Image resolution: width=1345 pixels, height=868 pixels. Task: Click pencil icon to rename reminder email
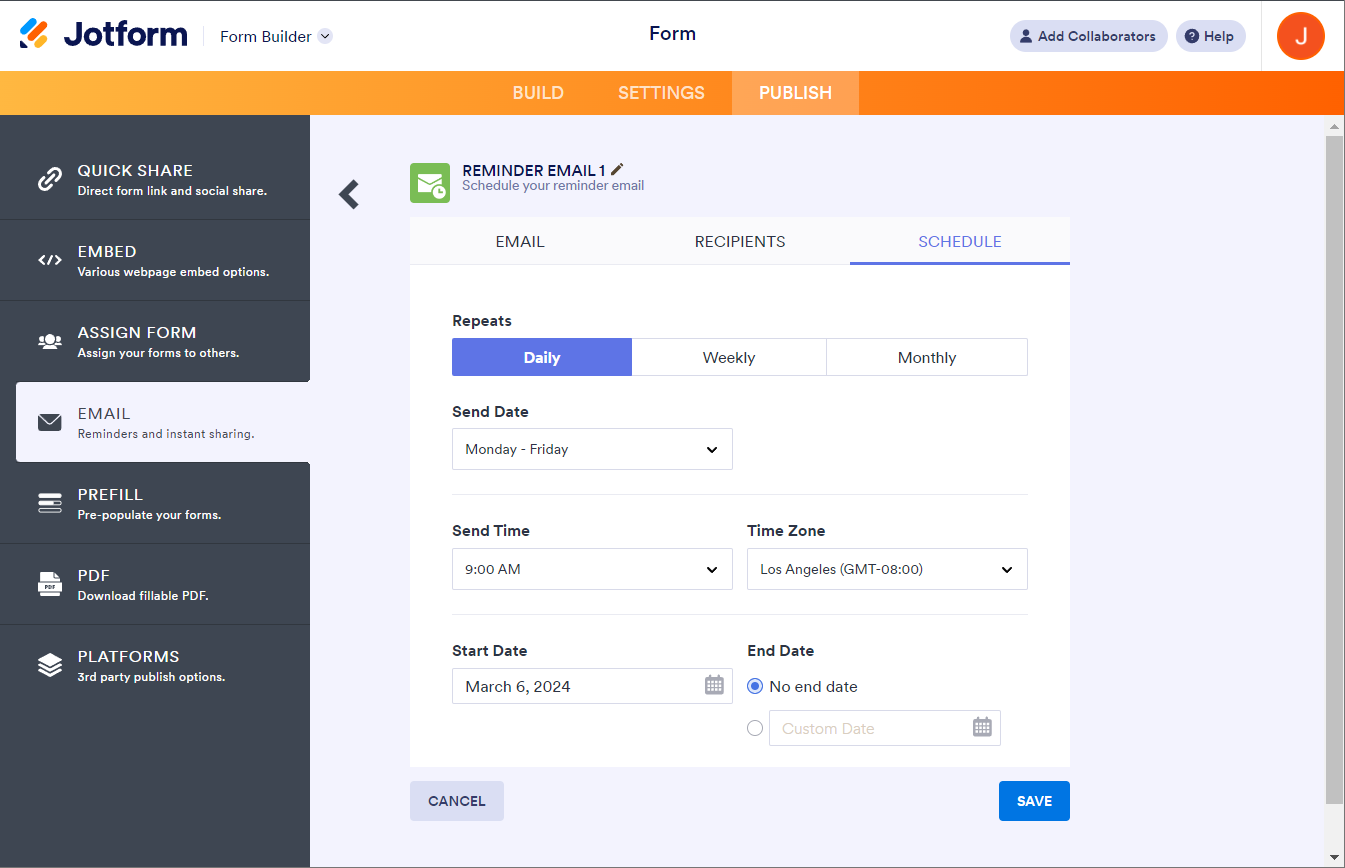(x=617, y=170)
